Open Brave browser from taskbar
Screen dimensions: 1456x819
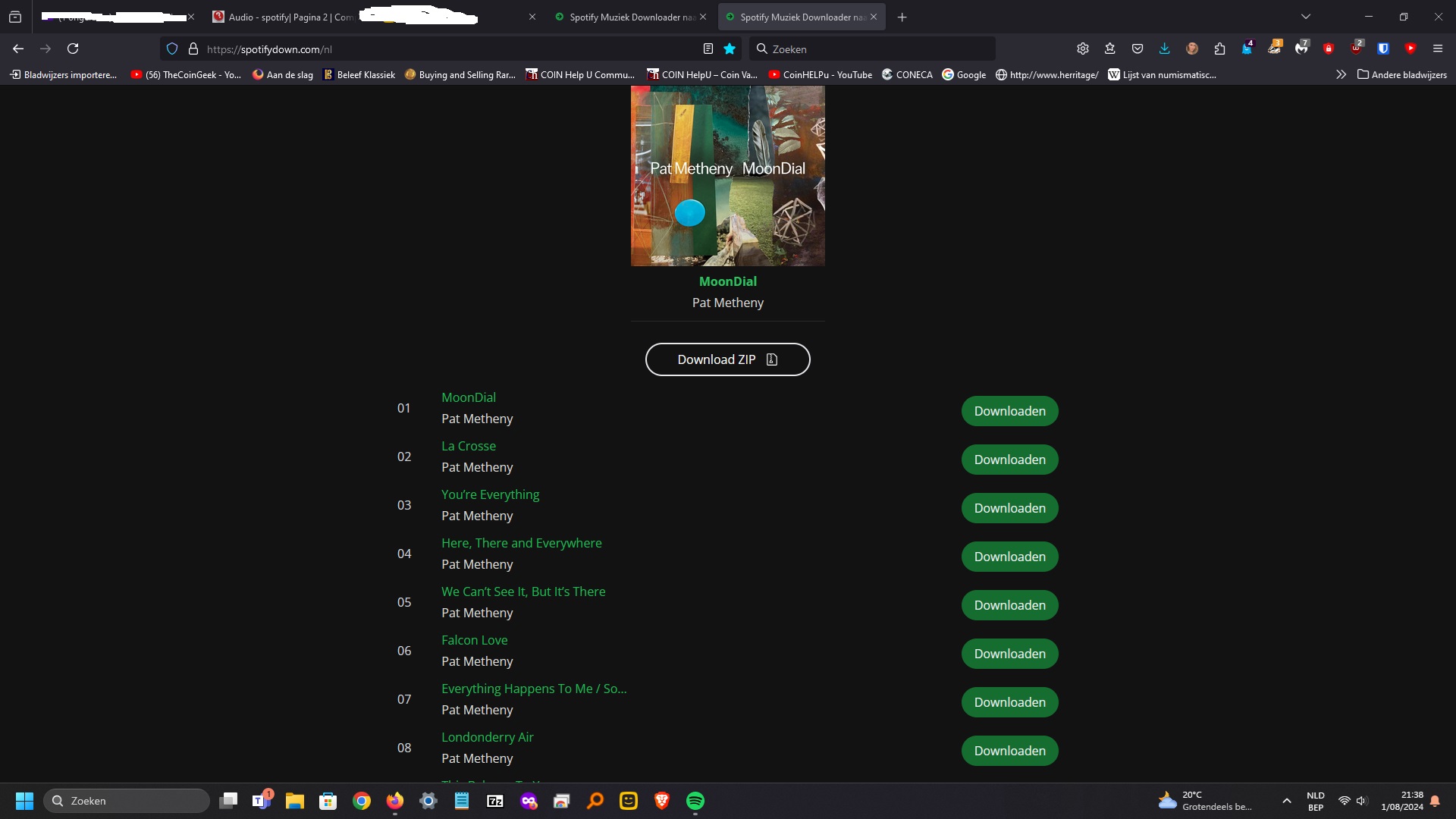662,801
